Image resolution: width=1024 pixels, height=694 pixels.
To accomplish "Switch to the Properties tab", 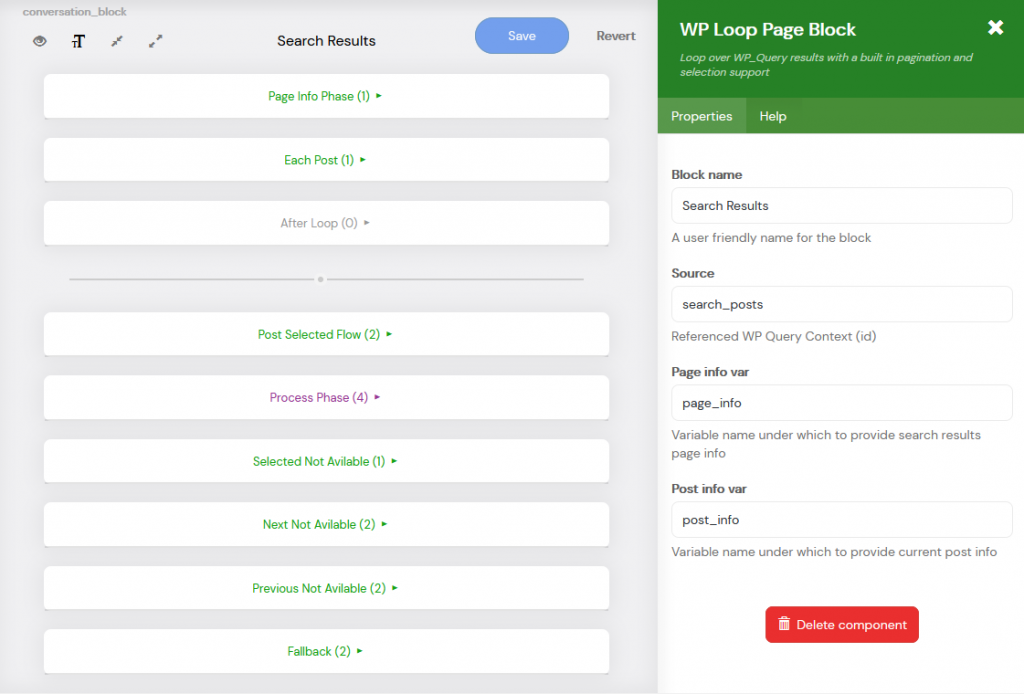I will click(701, 116).
